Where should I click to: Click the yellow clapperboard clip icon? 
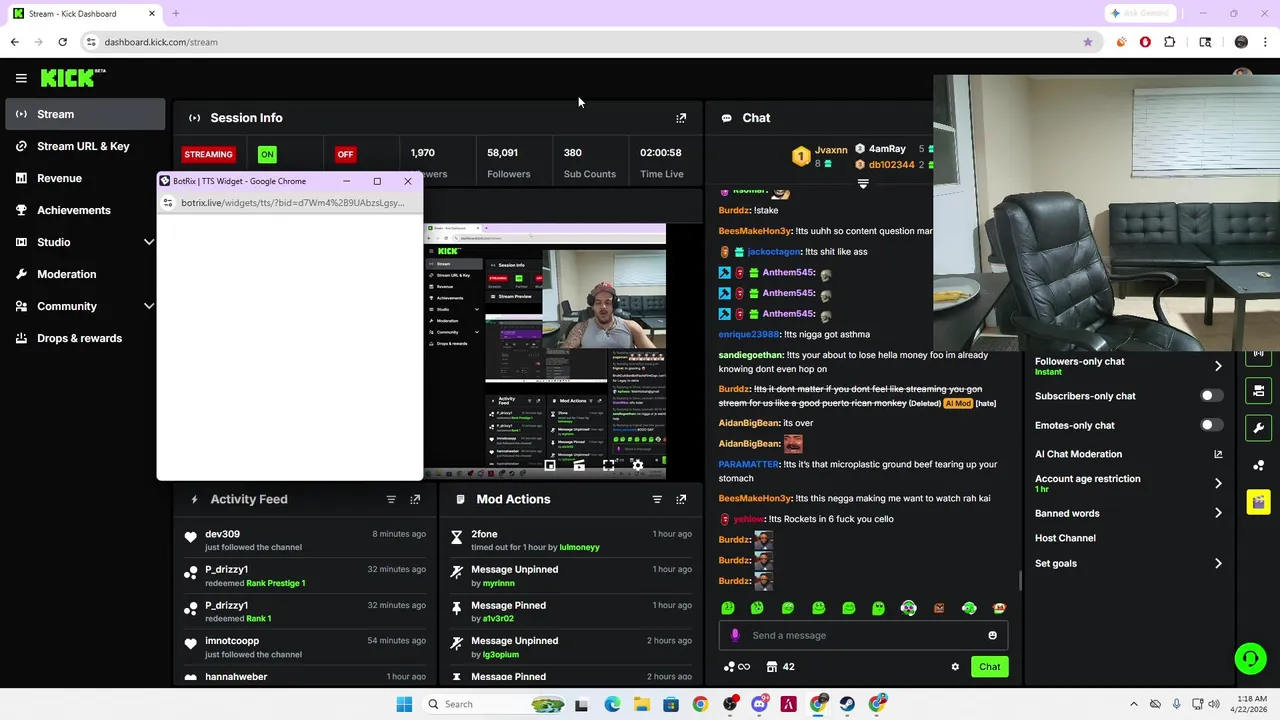coord(1258,502)
